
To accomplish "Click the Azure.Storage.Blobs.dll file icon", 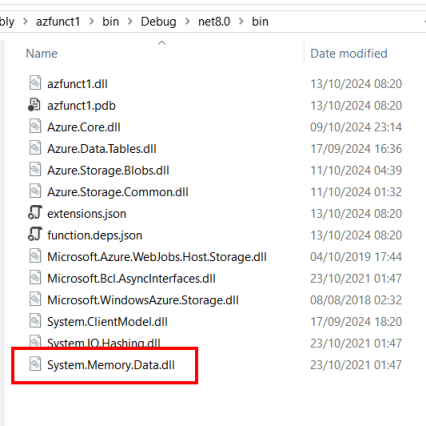I will coord(35,170).
